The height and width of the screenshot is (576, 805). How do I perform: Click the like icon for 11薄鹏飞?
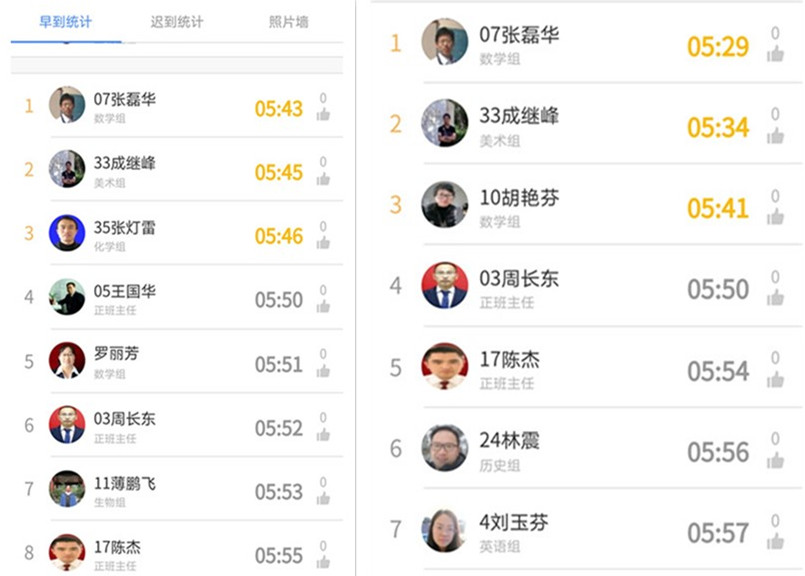click(x=323, y=497)
